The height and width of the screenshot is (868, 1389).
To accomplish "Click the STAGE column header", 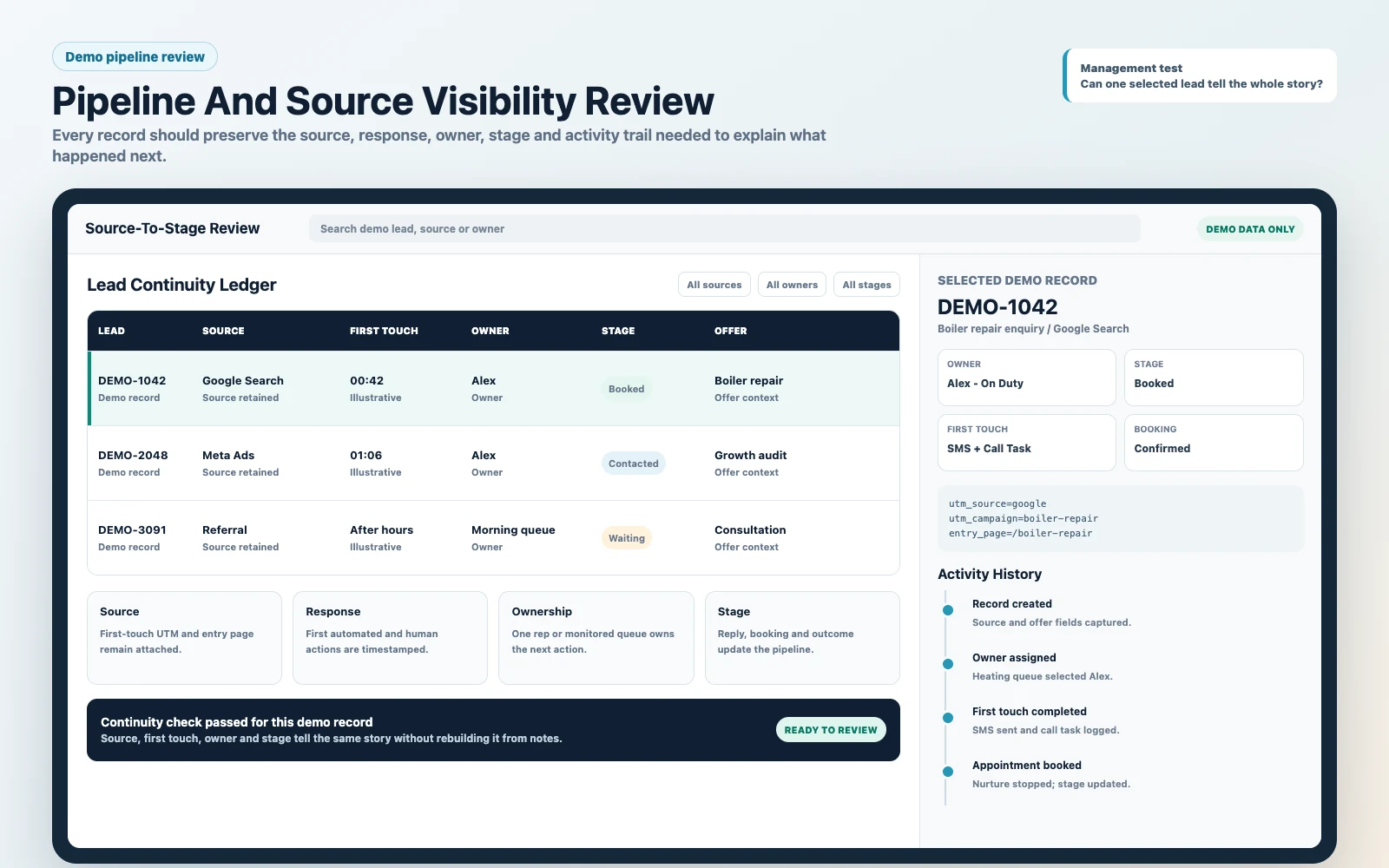I will 618,331.
